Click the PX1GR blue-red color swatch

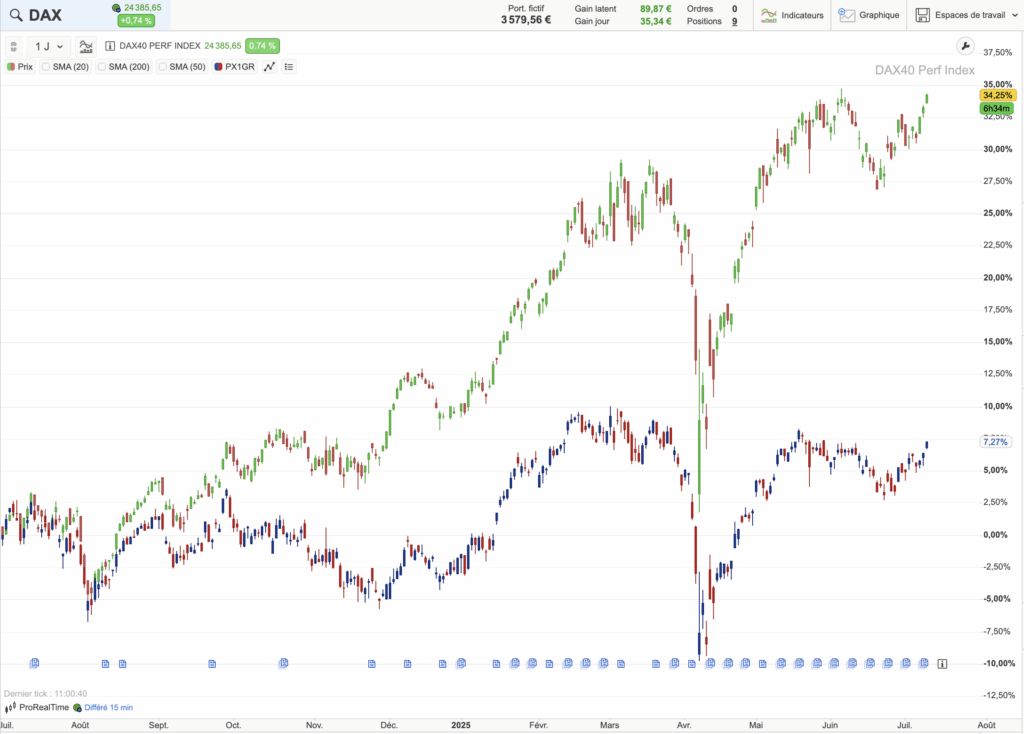[x=218, y=67]
